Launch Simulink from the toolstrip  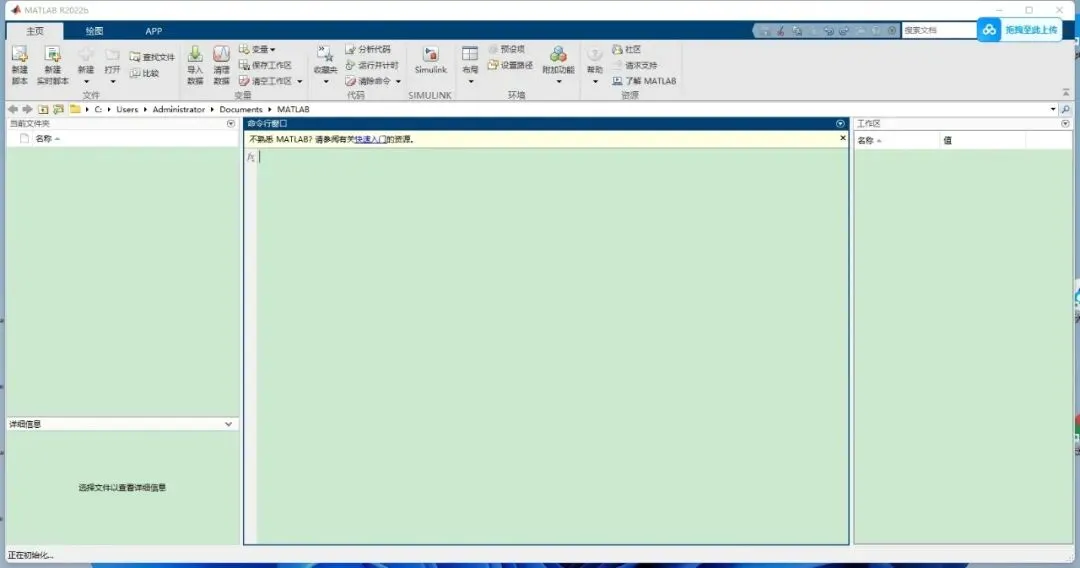point(430,61)
